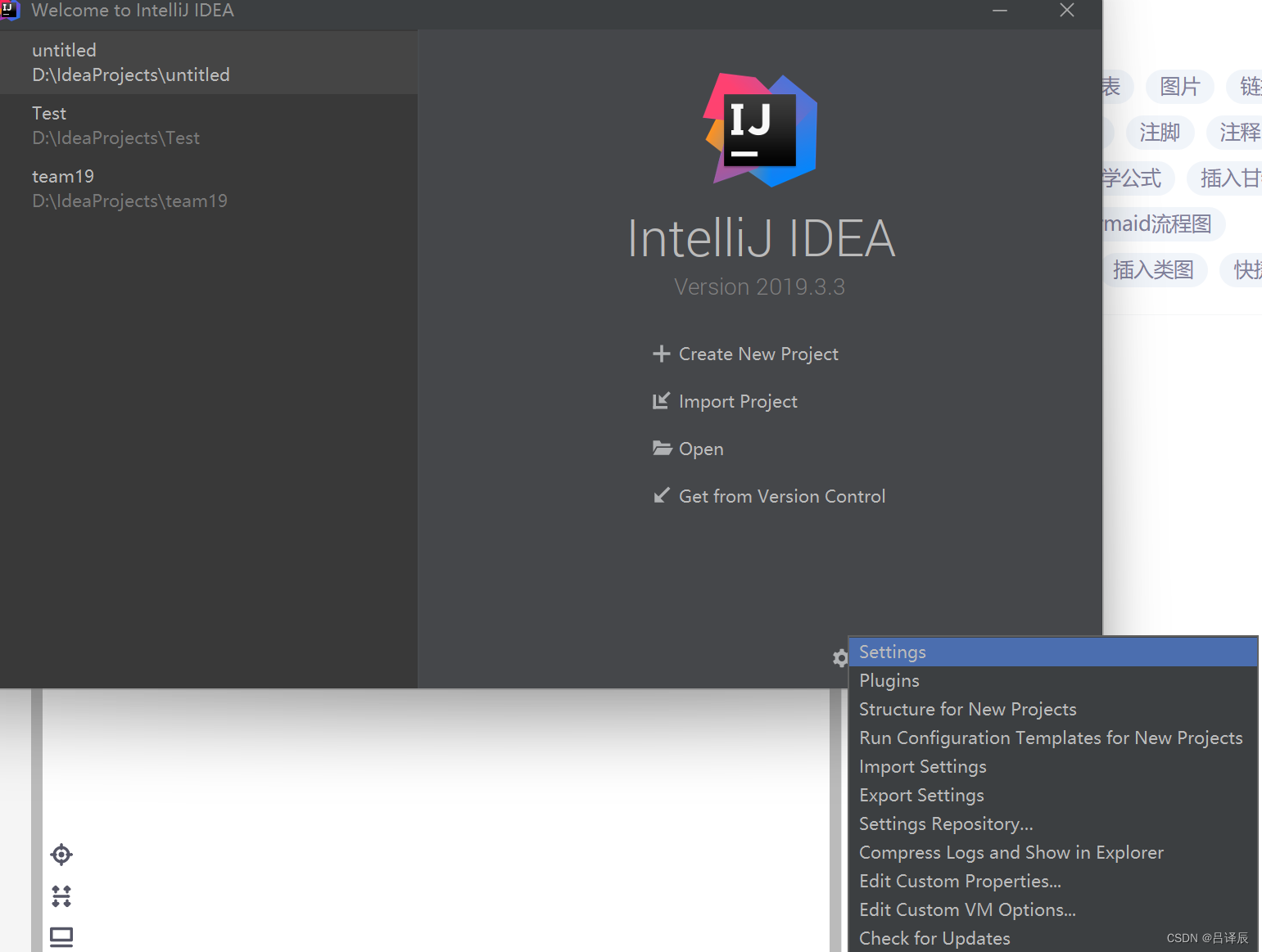Choose Import Project
The height and width of the screenshot is (952, 1262).
pos(738,401)
